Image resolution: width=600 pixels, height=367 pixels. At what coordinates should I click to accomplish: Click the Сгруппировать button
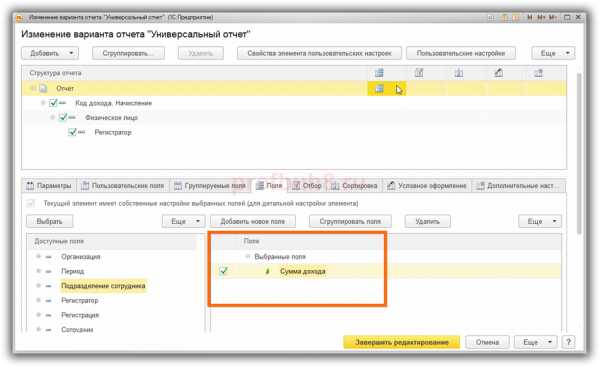tap(128, 53)
